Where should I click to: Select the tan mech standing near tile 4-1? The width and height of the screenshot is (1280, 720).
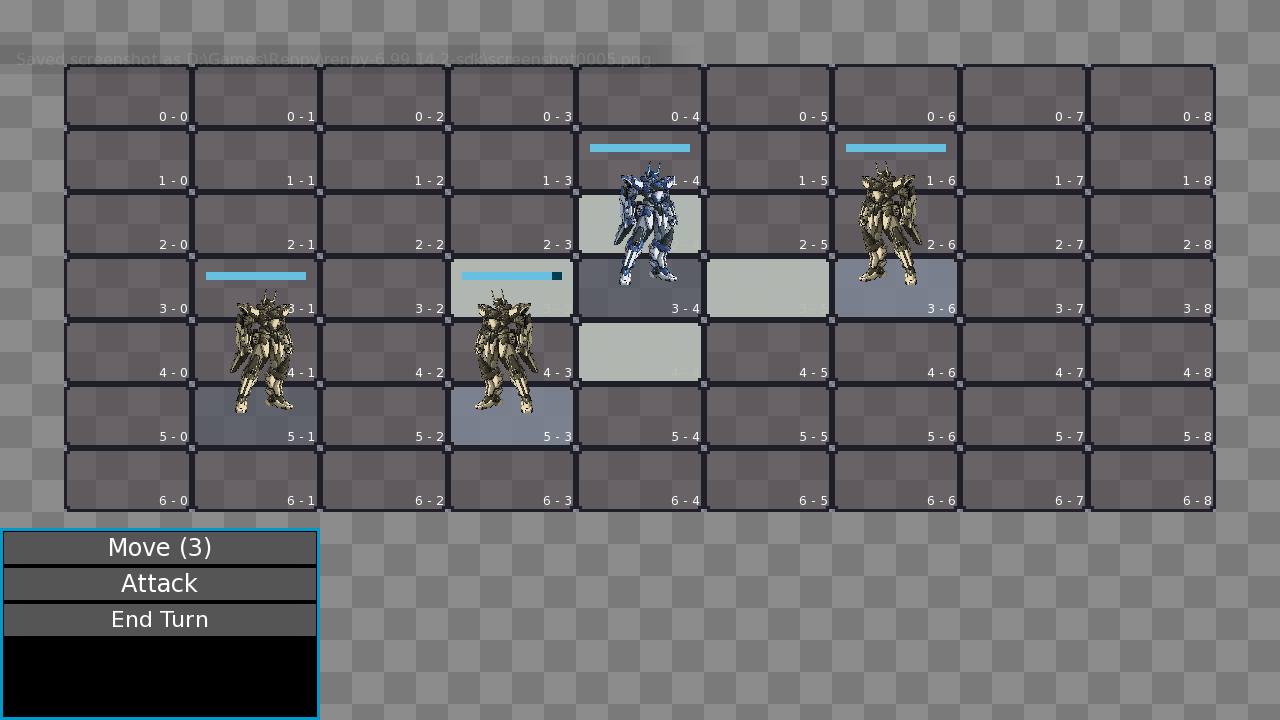click(262, 352)
